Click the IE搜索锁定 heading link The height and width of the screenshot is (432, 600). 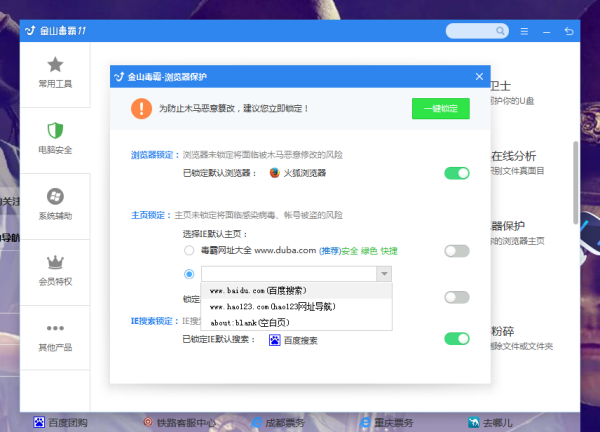pos(155,321)
